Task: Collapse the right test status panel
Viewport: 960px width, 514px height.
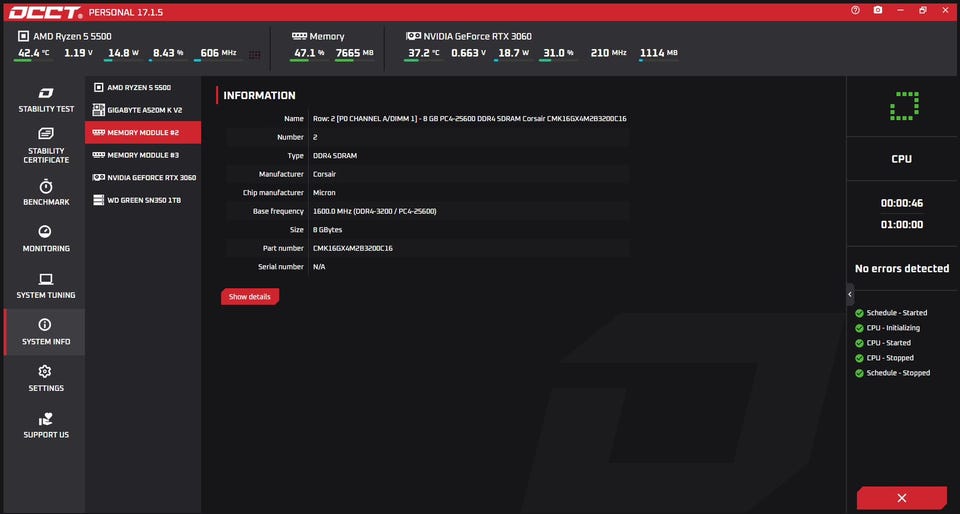Action: (x=850, y=294)
